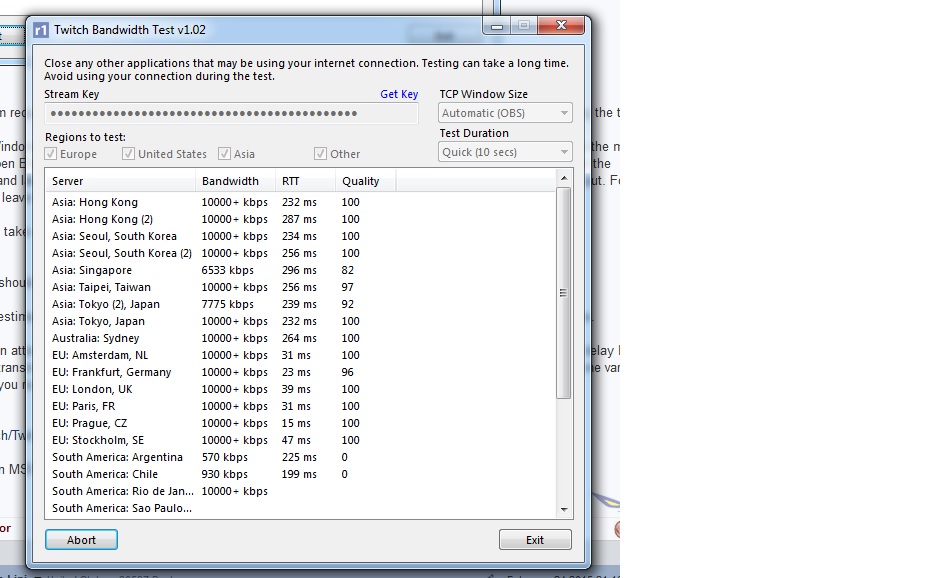The width and height of the screenshot is (944, 578).
Task: Open the Test Duration dropdown
Action: pyautogui.click(x=505, y=152)
